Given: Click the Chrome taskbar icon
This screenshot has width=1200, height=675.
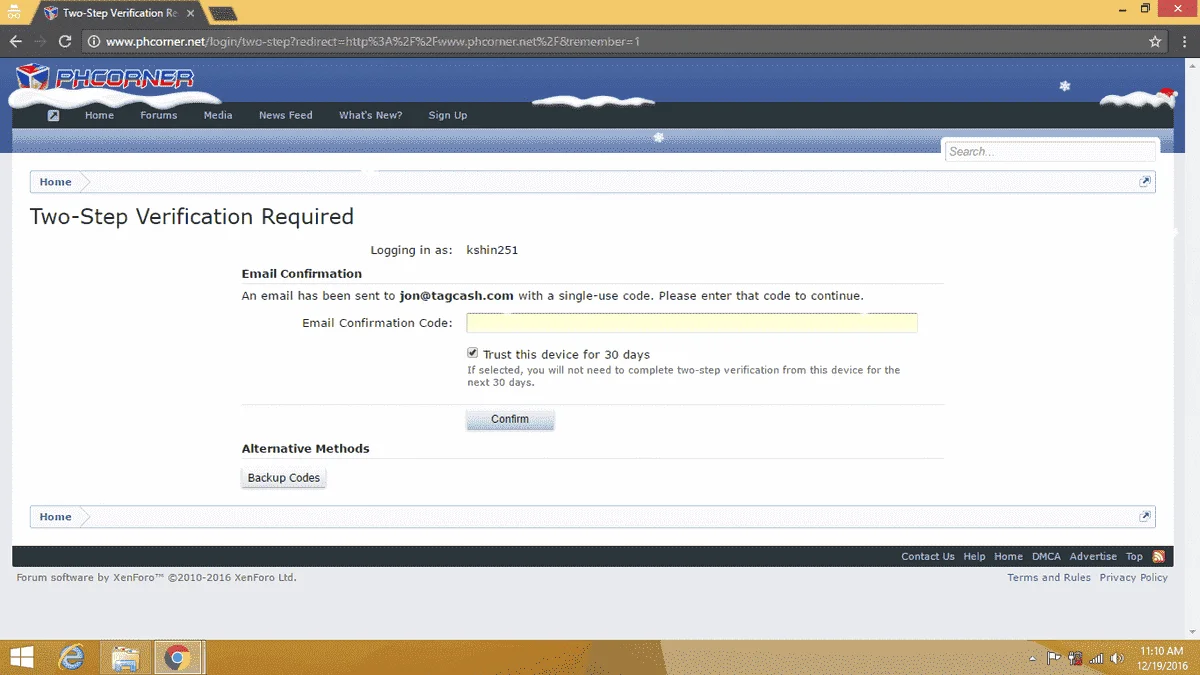Looking at the screenshot, I should (x=178, y=657).
